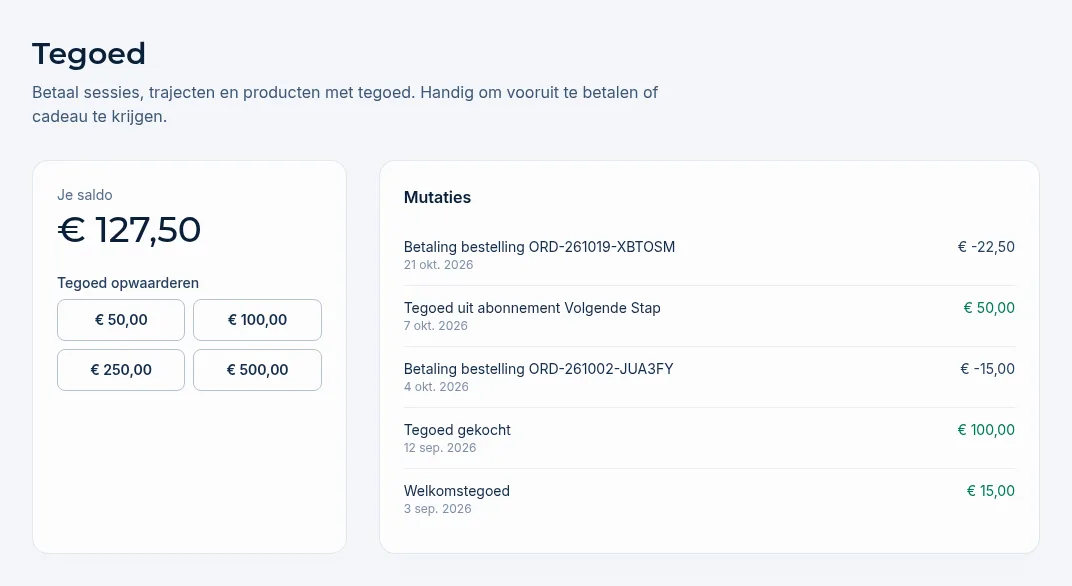Select the Tegoed uit abonnement Volgende Stap entry
The image size is (1072, 586).
[x=709, y=316]
